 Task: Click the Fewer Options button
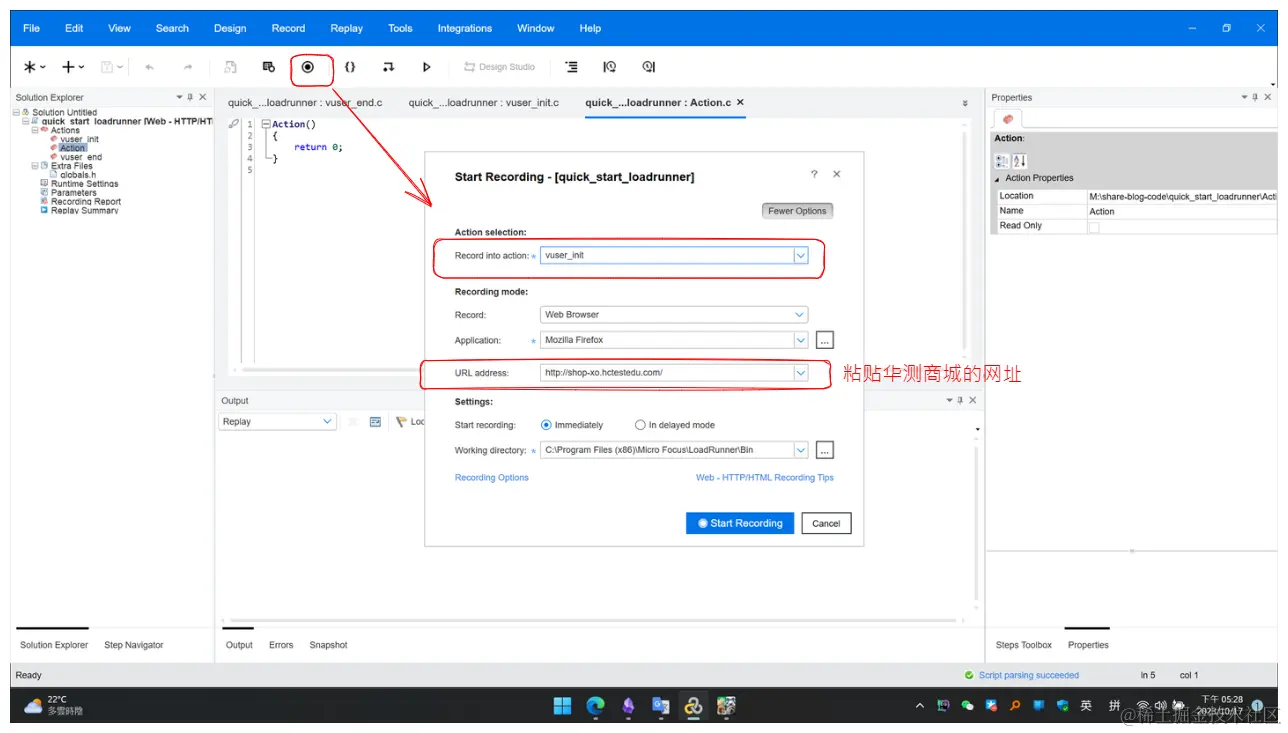(x=797, y=211)
